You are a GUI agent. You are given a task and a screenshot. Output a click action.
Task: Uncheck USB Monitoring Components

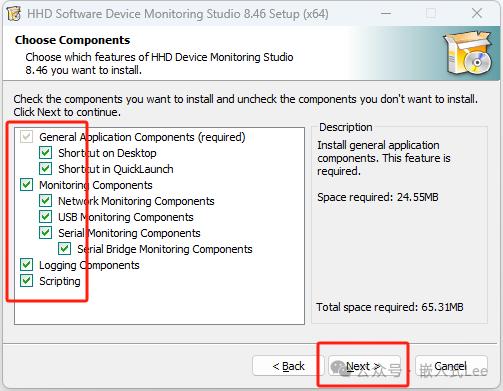point(45,217)
